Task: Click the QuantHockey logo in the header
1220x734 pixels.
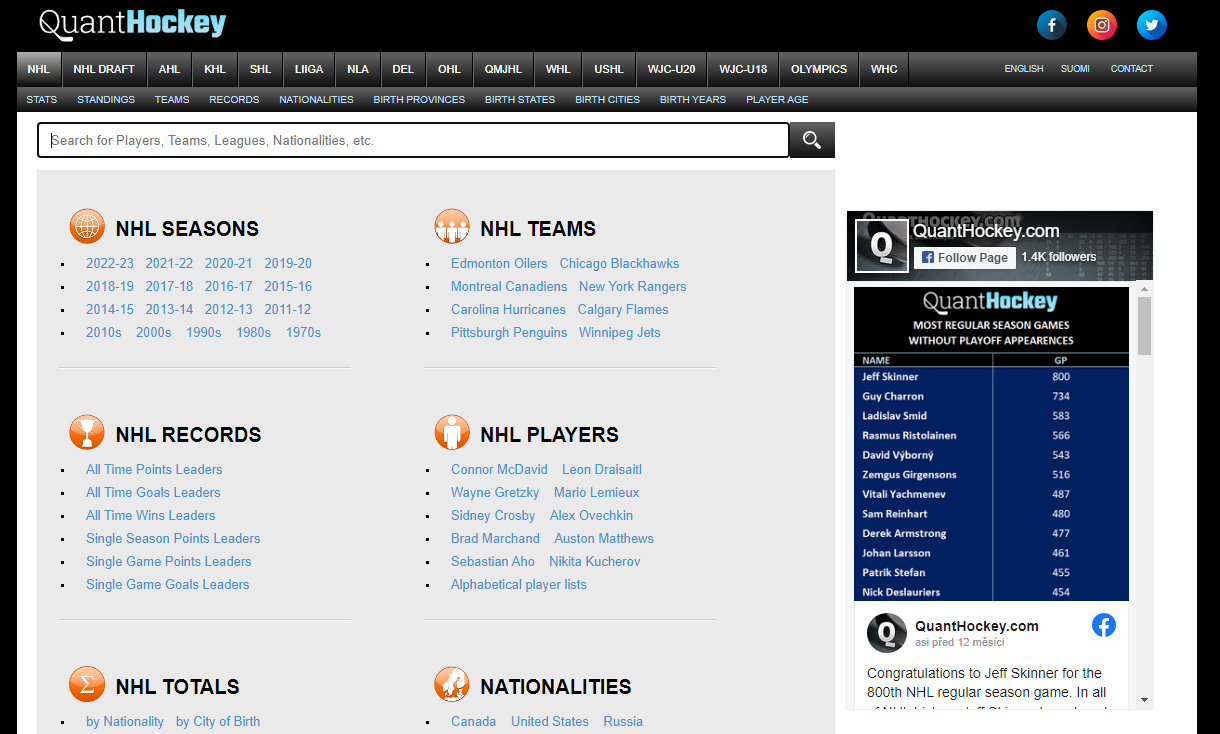Action: [x=132, y=24]
